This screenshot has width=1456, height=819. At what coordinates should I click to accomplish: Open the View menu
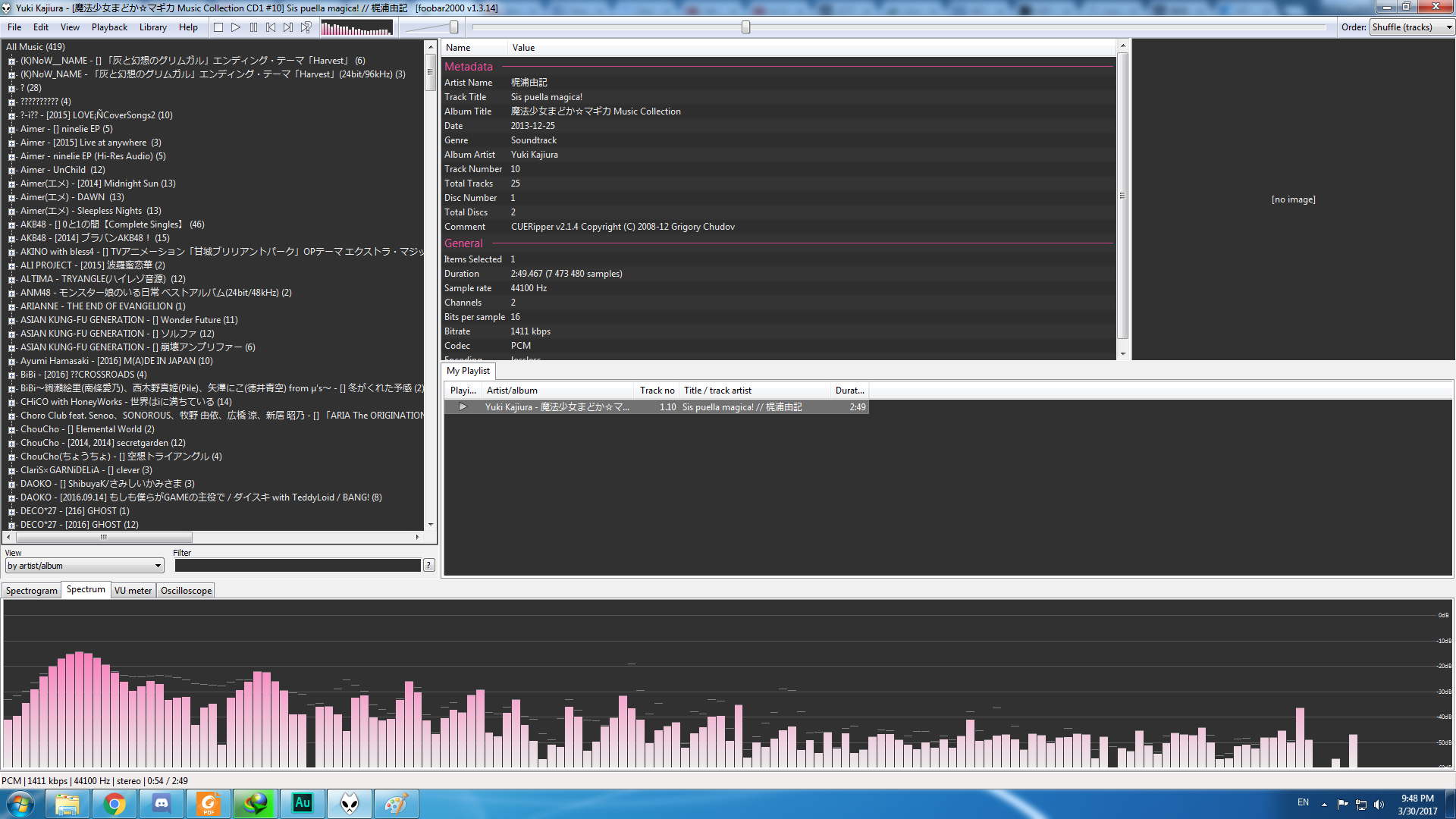pos(70,27)
